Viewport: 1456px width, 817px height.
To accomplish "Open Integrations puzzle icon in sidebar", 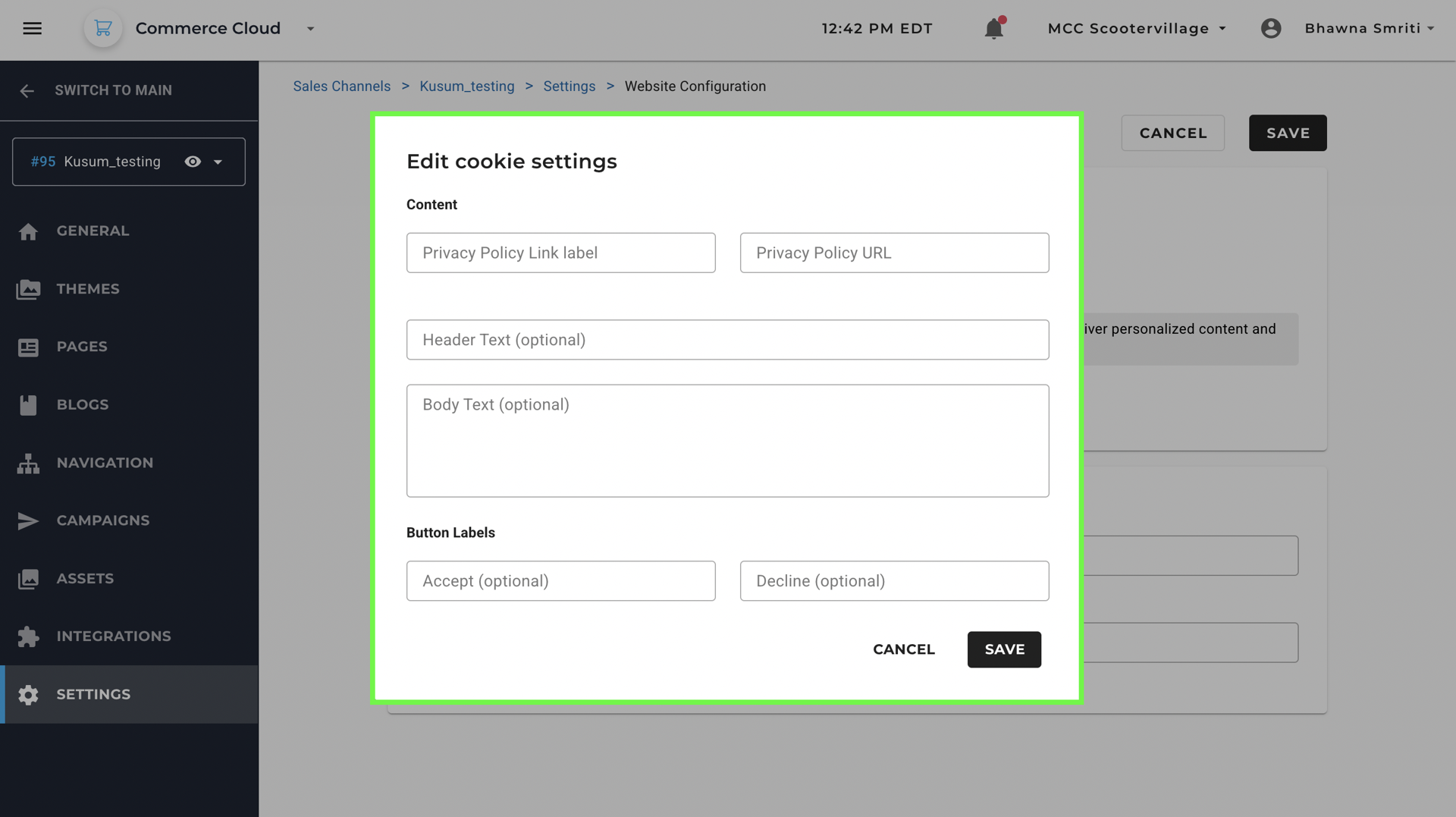I will [x=28, y=636].
